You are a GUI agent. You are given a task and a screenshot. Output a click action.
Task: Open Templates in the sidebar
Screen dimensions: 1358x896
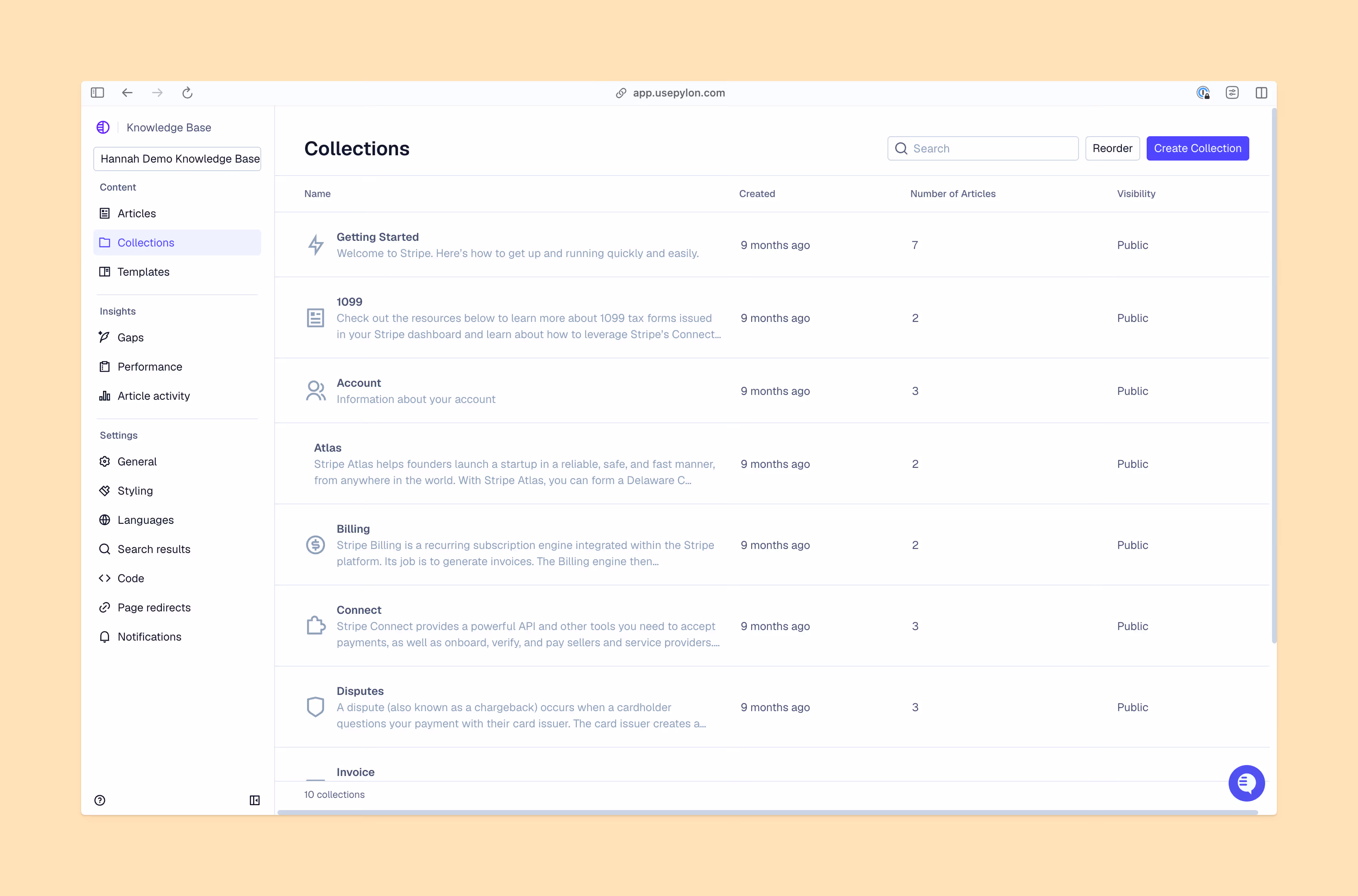[177, 271]
